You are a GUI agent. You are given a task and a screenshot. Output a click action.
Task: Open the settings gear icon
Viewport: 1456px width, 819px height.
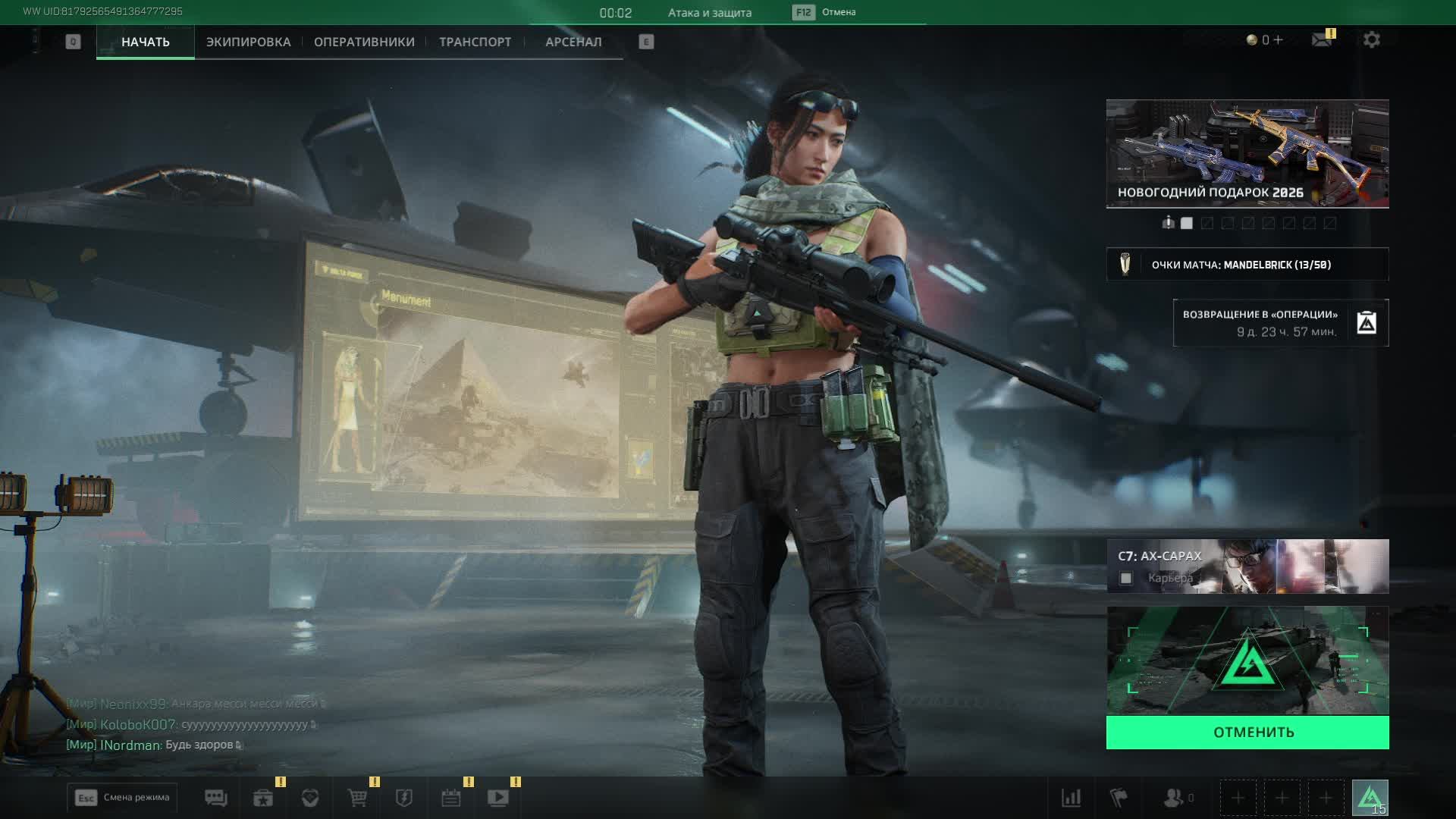click(x=1371, y=40)
